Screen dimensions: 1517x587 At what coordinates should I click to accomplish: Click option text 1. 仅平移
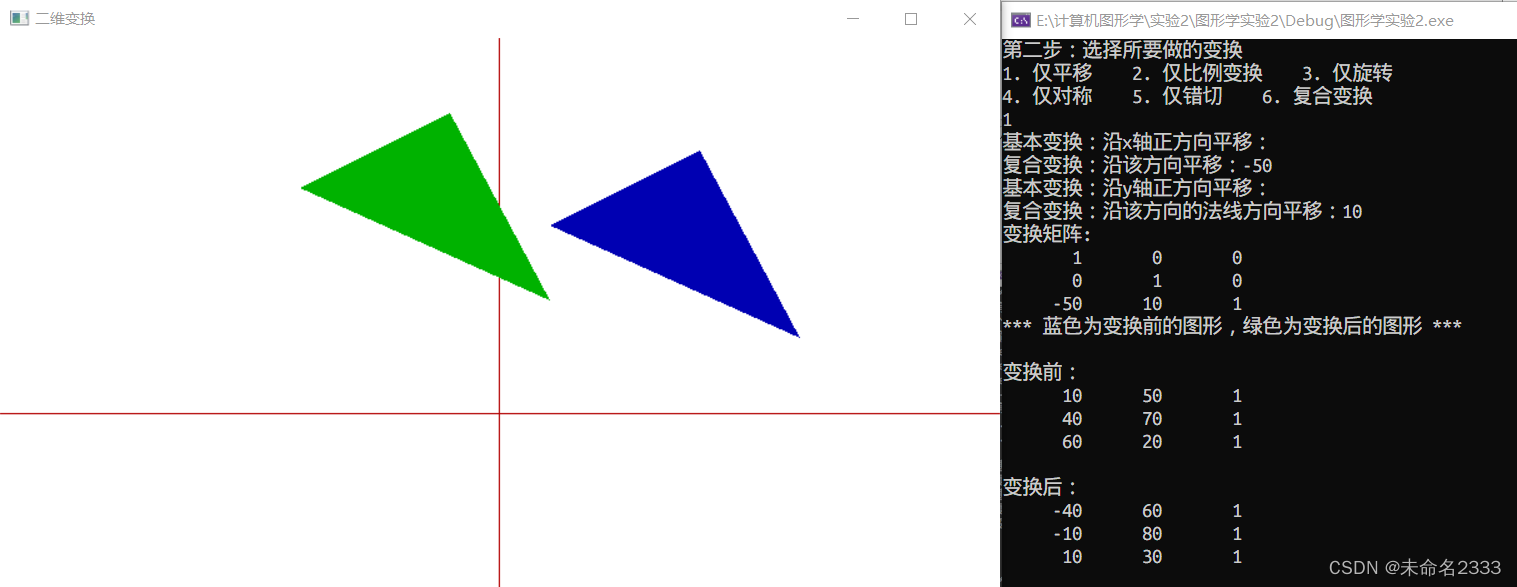point(1048,73)
